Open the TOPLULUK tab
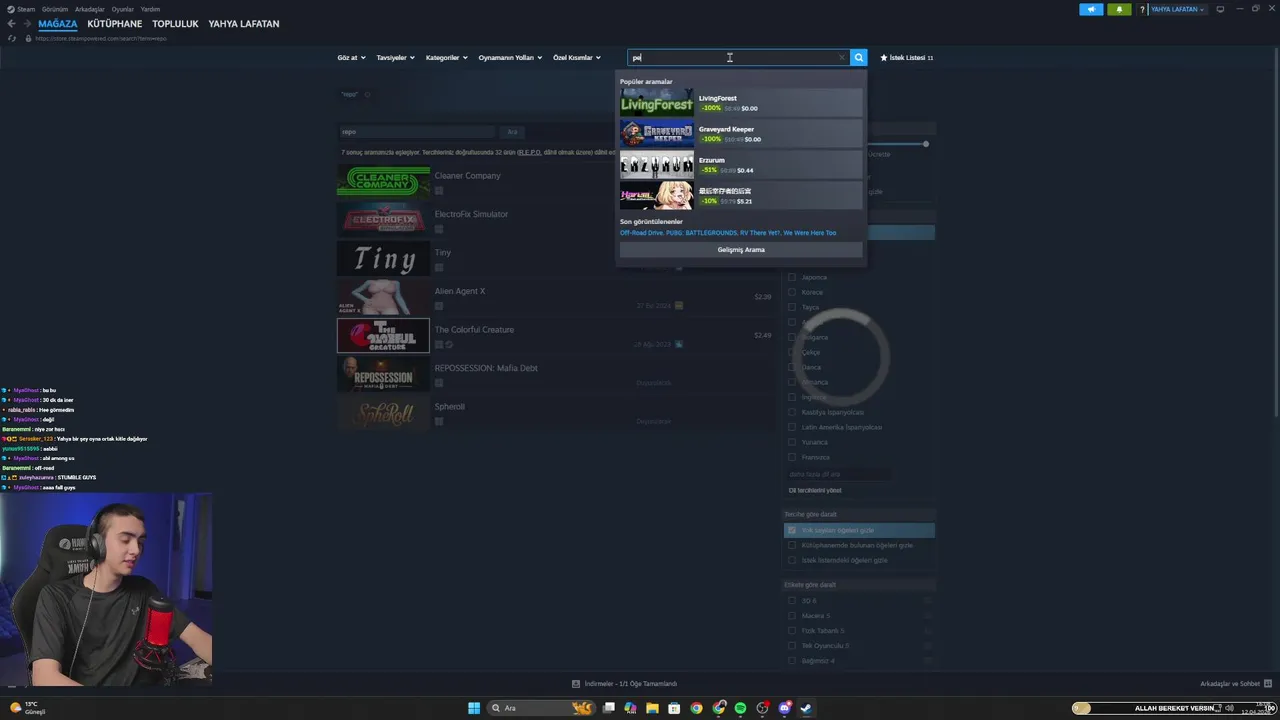This screenshot has height=720, width=1280. (175, 24)
